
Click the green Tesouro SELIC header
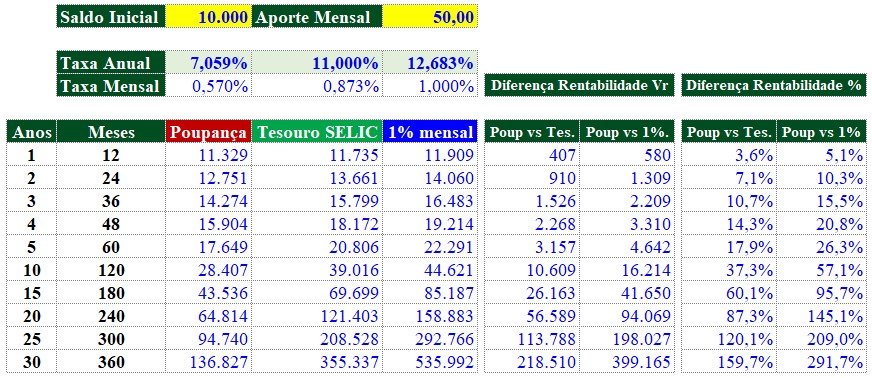click(x=317, y=132)
